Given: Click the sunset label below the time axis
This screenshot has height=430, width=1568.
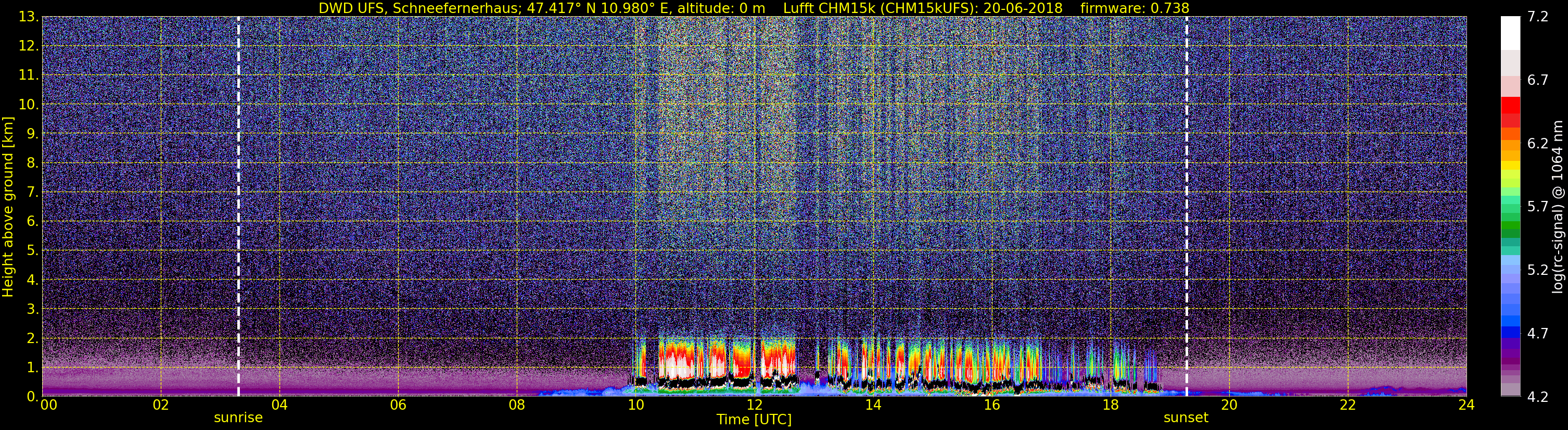Looking at the screenshot, I should pyautogui.click(x=1185, y=418).
